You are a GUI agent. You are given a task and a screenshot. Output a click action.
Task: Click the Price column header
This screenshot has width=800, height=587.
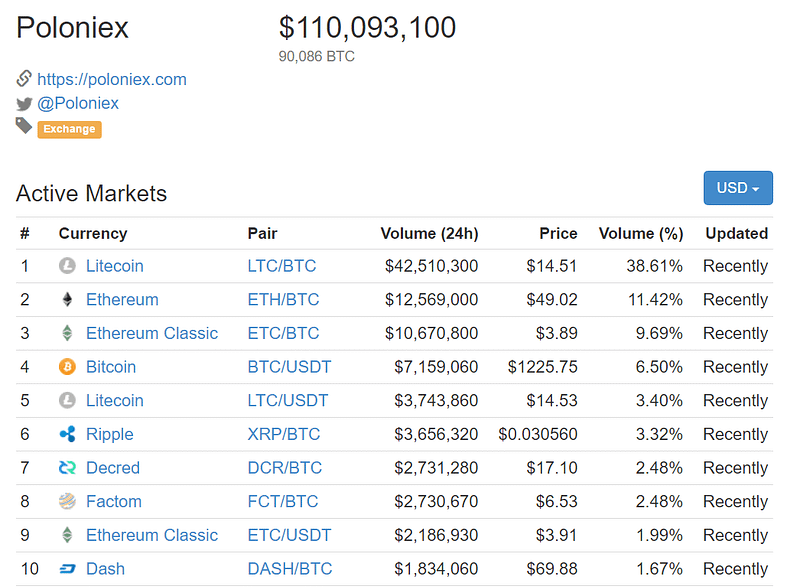point(558,234)
